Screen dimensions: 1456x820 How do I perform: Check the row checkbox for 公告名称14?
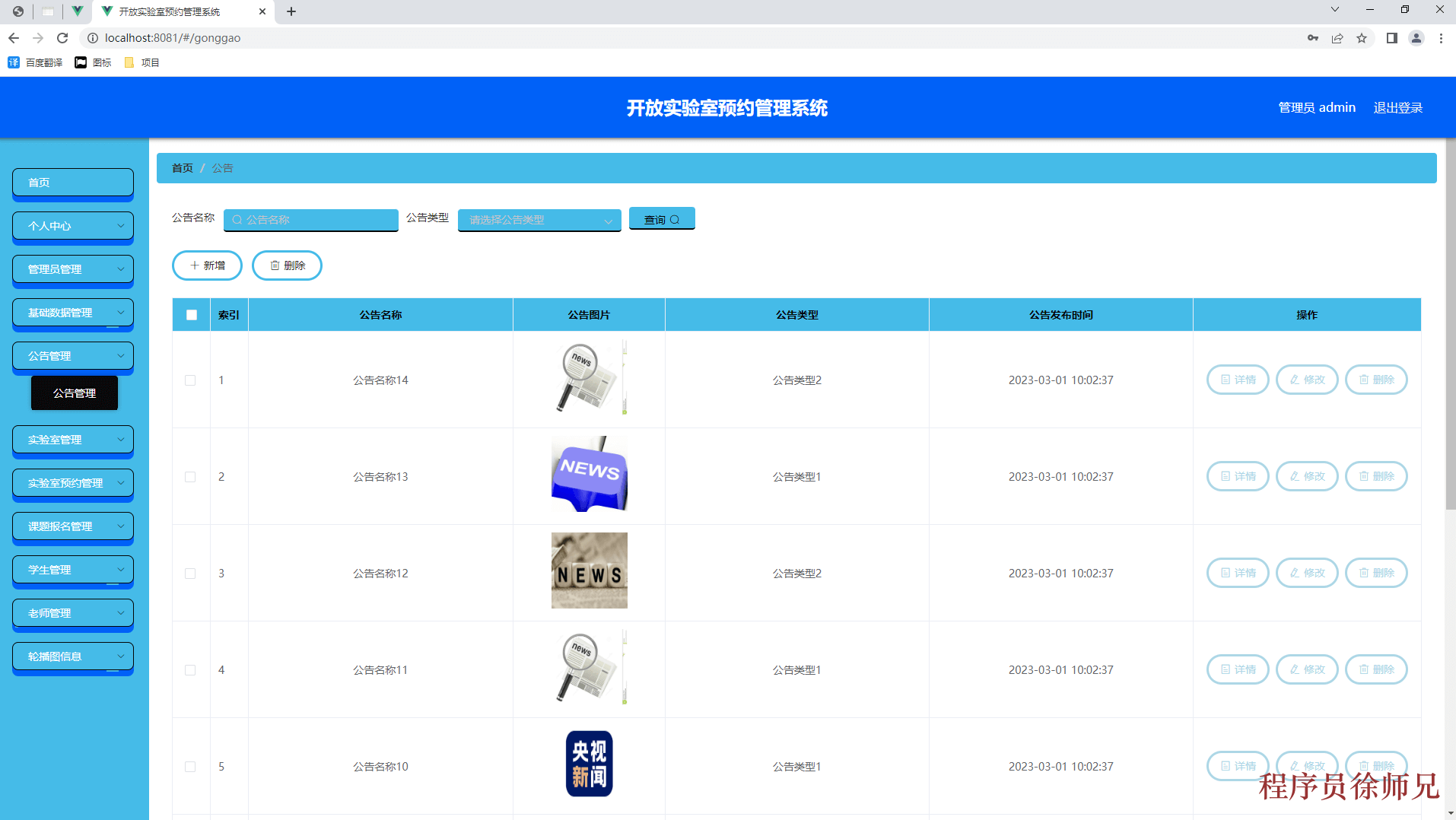pyautogui.click(x=190, y=380)
